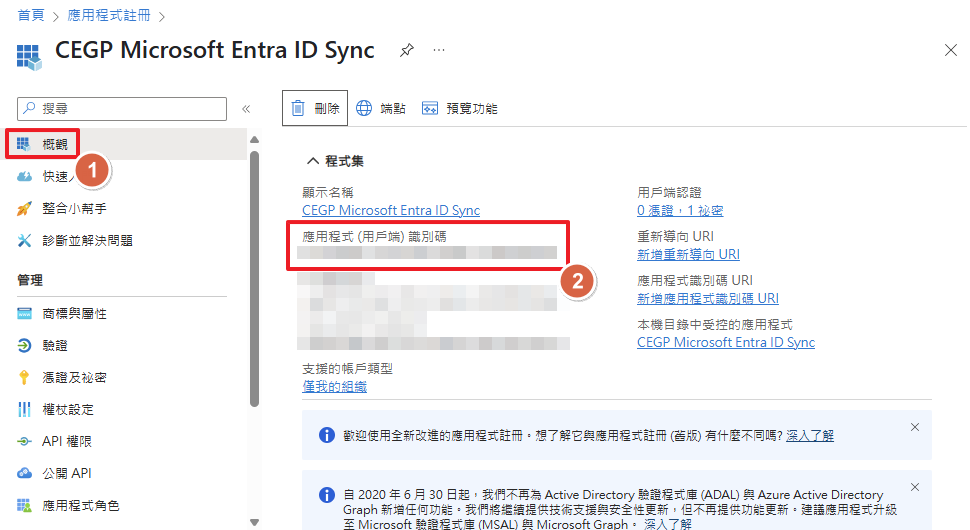Open 公開 API cloud item
Screen dimensions: 970x530
click(66, 473)
